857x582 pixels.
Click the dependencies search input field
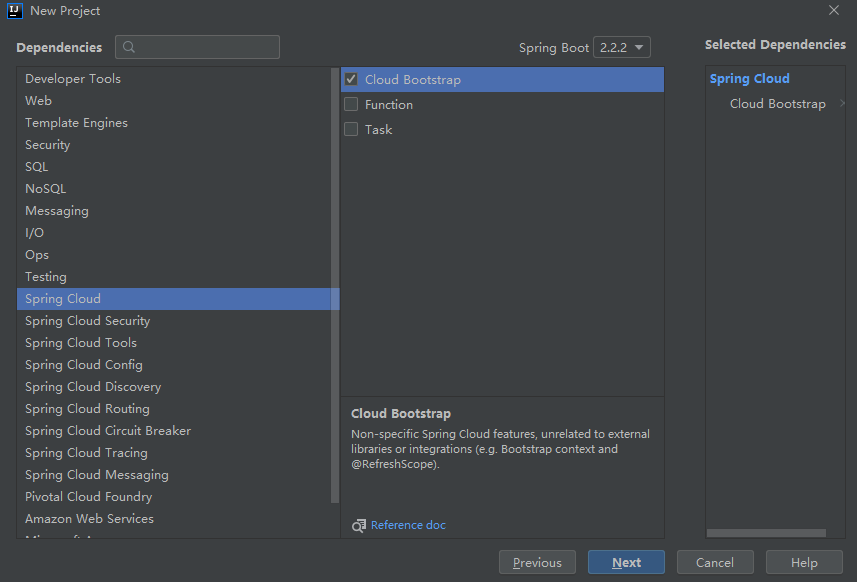tap(197, 47)
